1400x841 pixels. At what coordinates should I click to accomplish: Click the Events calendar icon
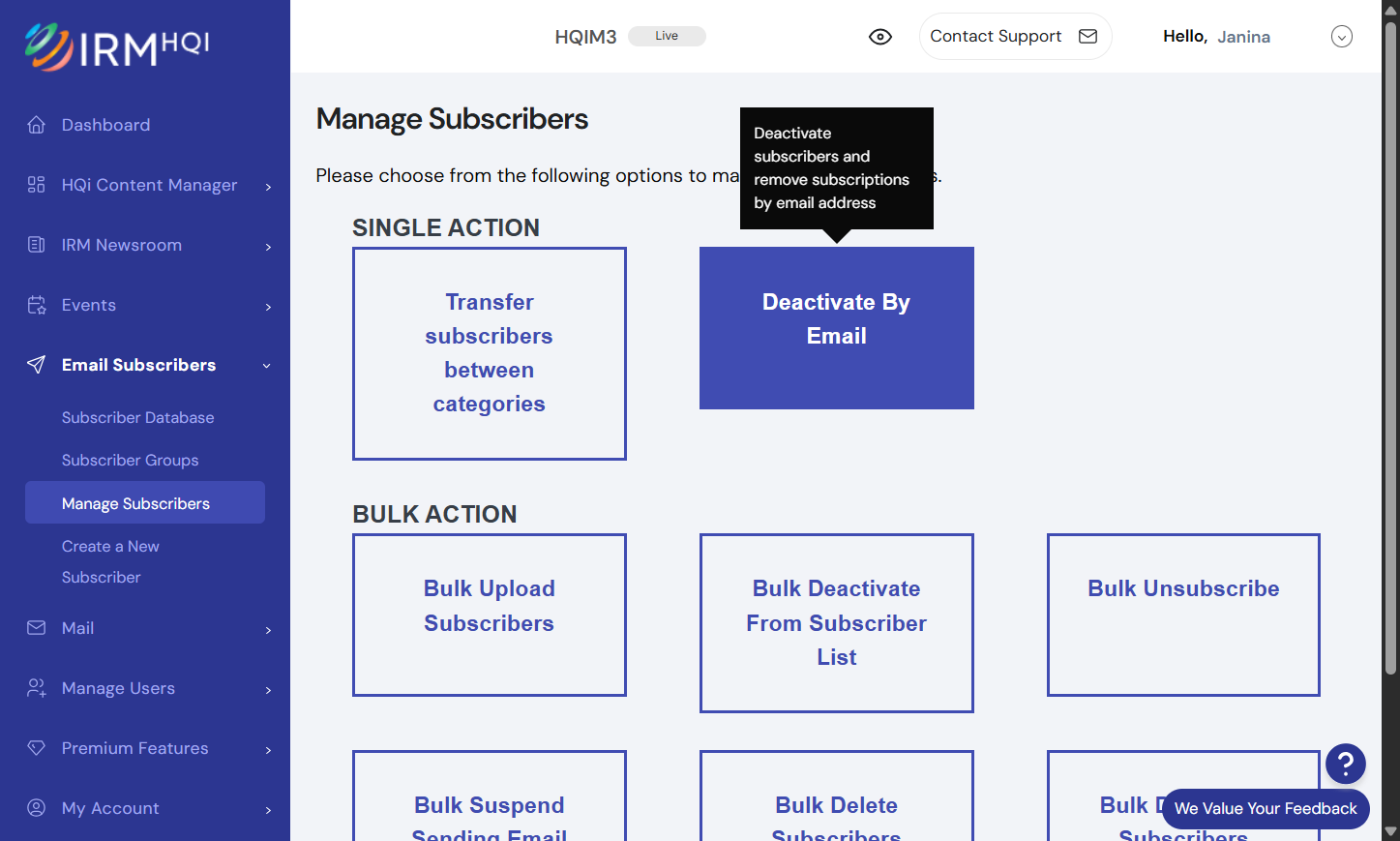(x=37, y=305)
